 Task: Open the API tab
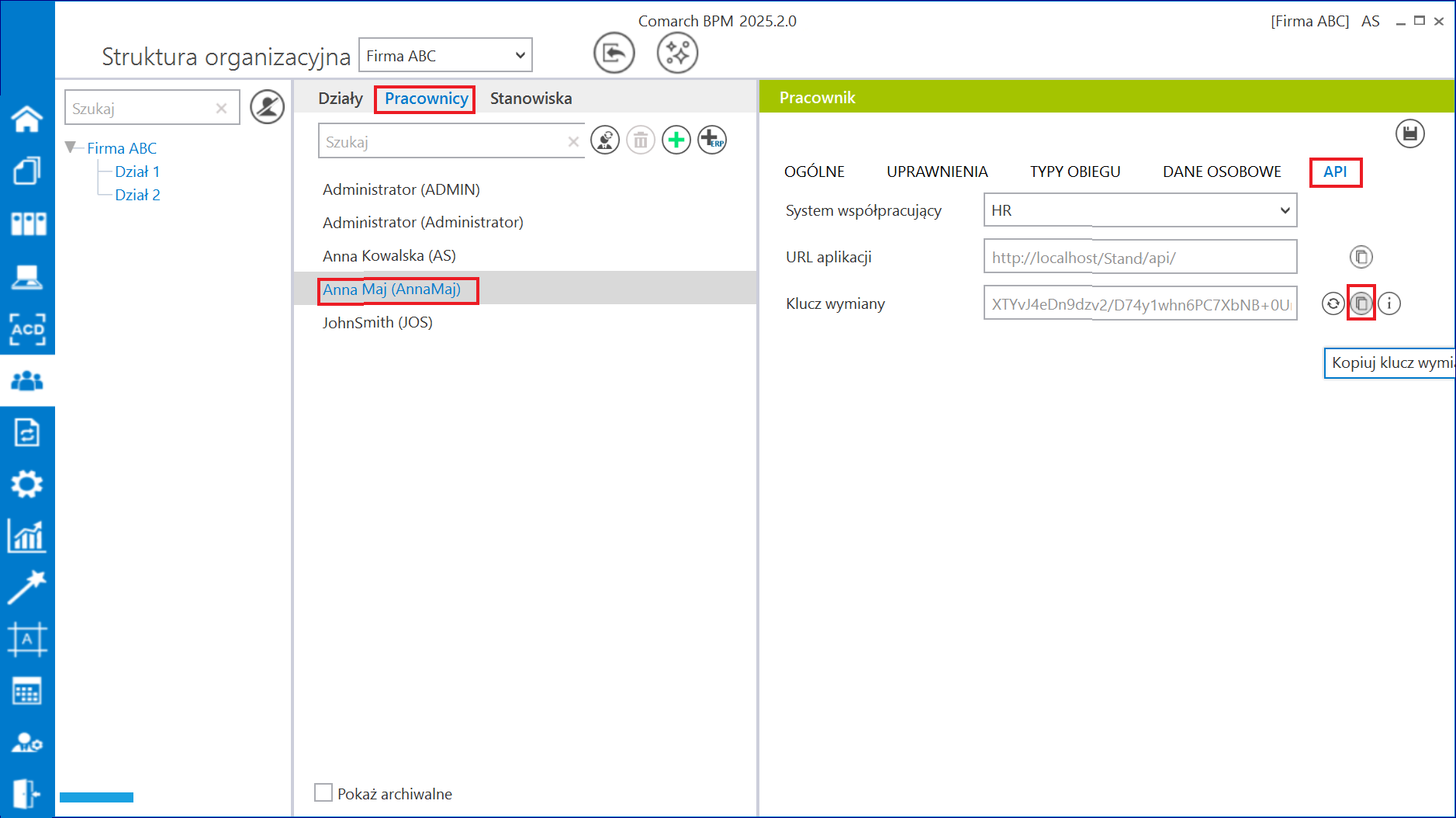click(x=1335, y=172)
